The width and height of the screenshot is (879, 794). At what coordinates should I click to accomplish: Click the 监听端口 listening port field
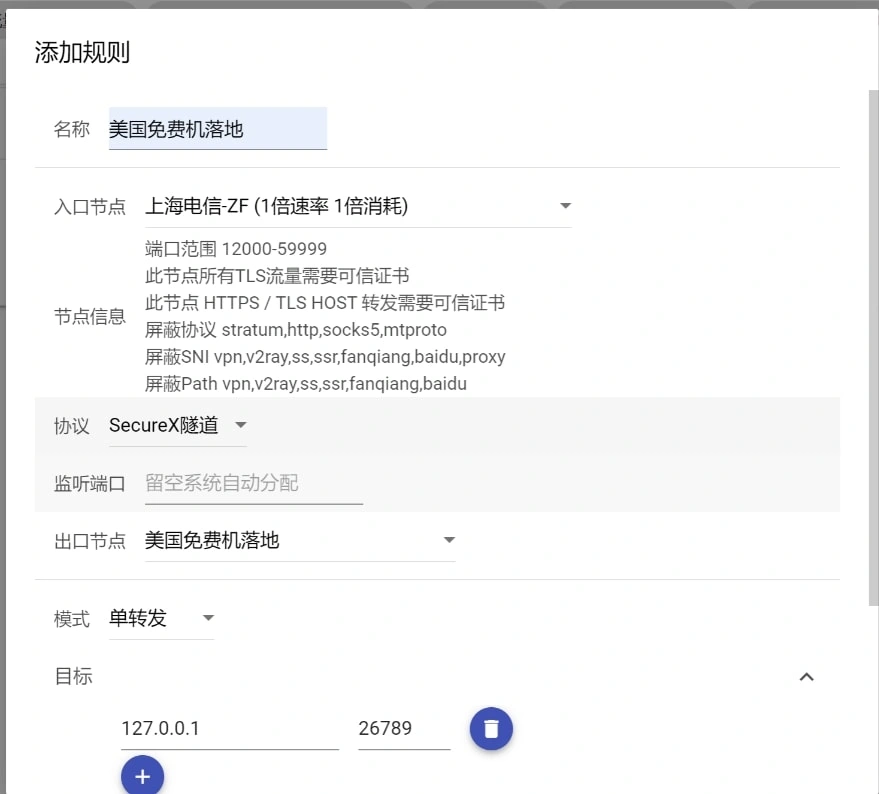click(253, 484)
